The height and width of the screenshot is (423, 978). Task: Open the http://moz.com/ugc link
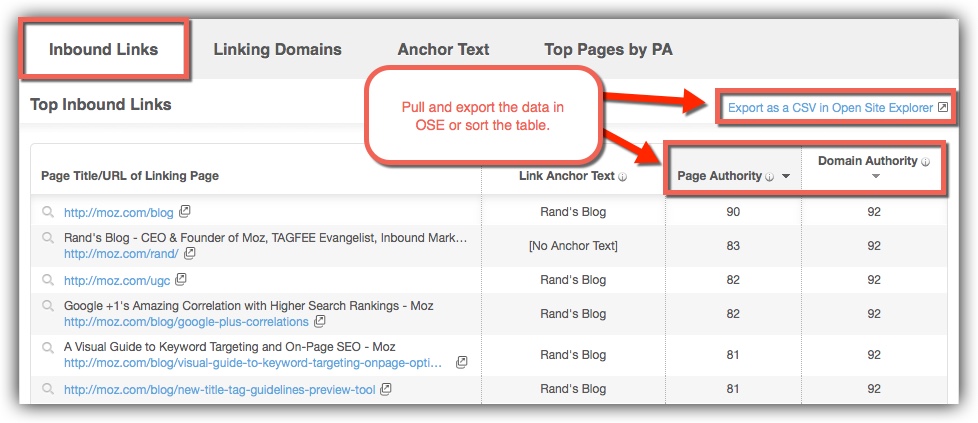[x=117, y=281]
